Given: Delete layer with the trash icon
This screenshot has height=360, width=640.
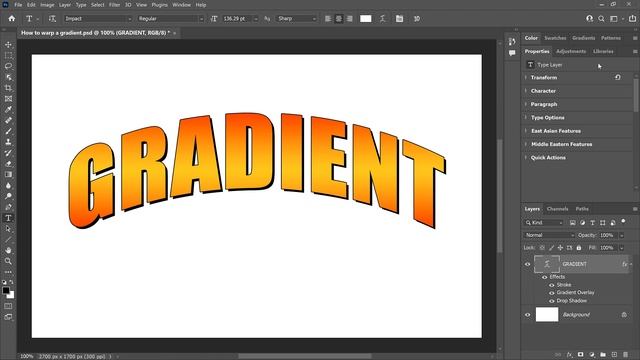Looking at the screenshot, I should pyautogui.click(x=626, y=355).
